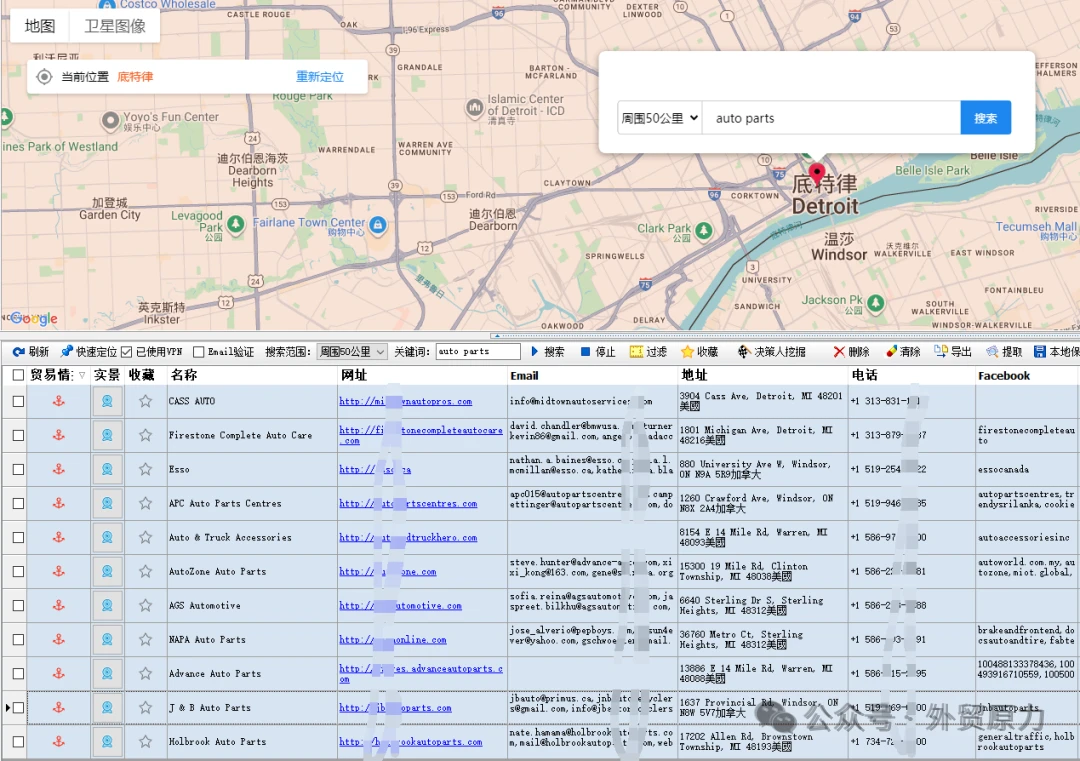Image resolution: width=1080 pixels, height=761 pixels.
Task: Click current location target icon
Action: point(44,76)
